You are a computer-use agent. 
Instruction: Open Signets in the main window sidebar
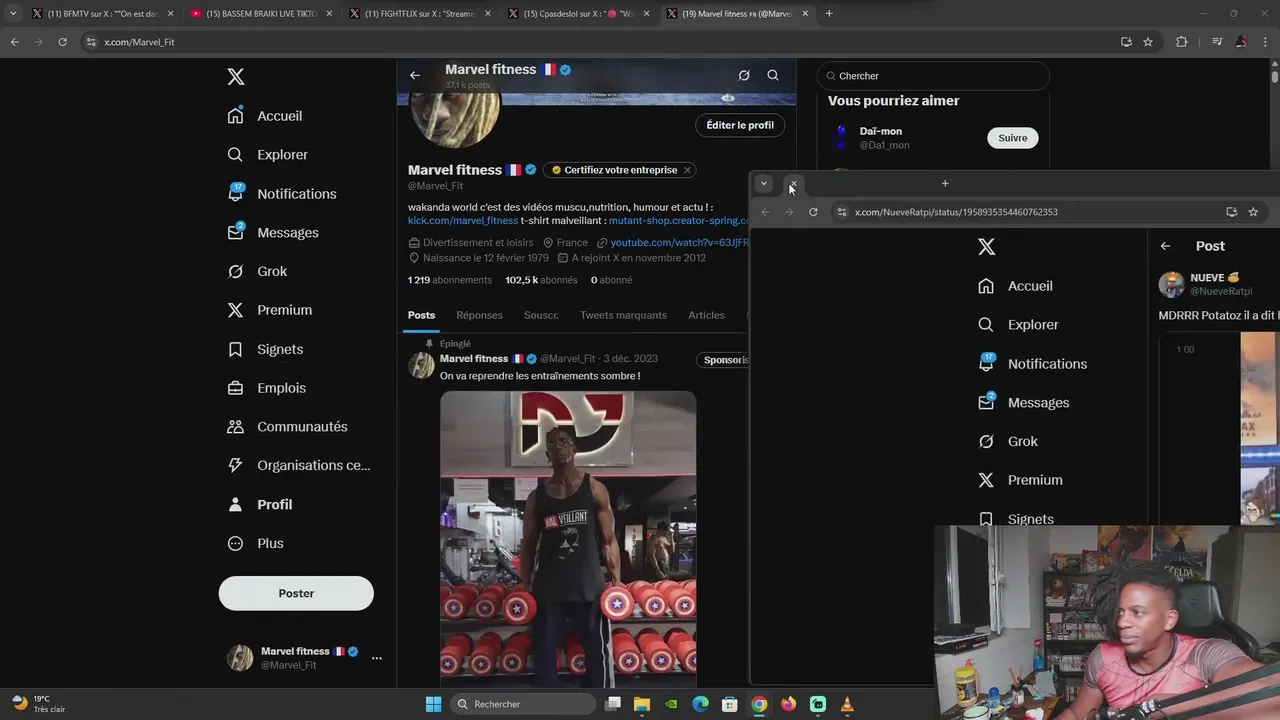(x=265, y=349)
